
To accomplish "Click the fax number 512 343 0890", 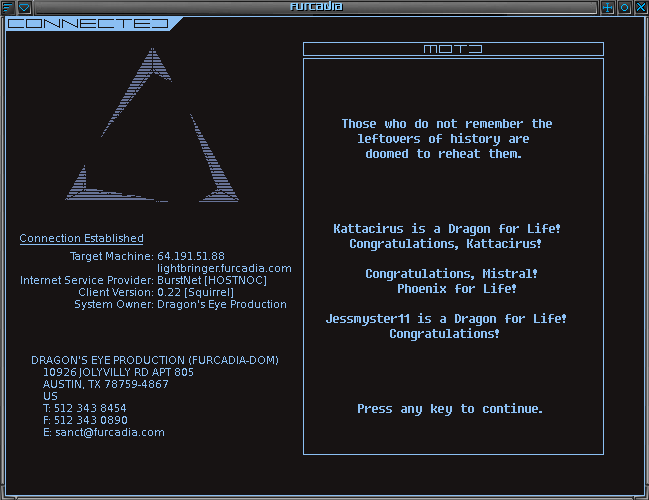I will click(x=91, y=420).
